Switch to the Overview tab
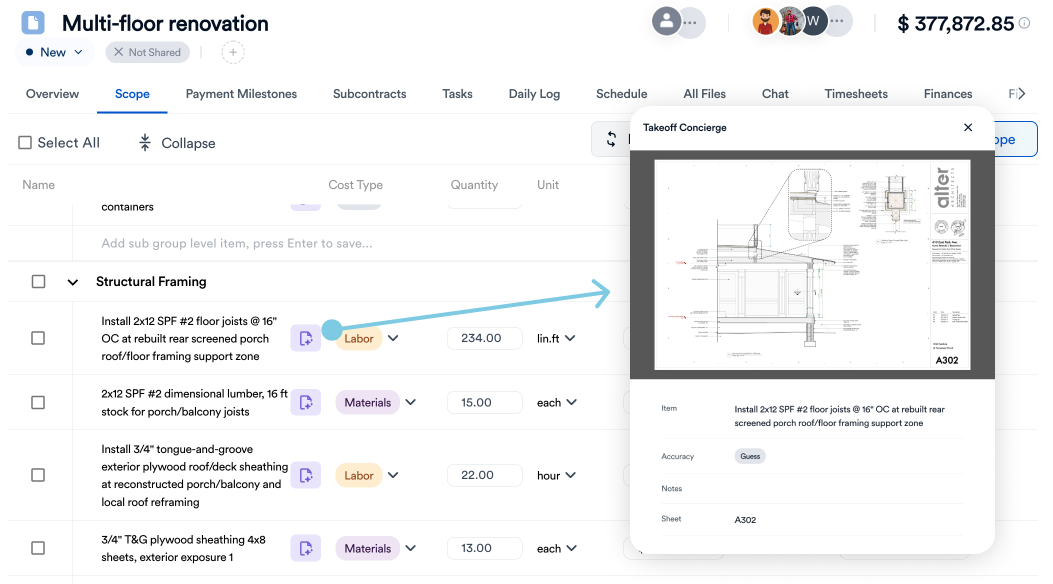Screen dimensions: 1053x584 pyautogui.click(x=52, y=94)
